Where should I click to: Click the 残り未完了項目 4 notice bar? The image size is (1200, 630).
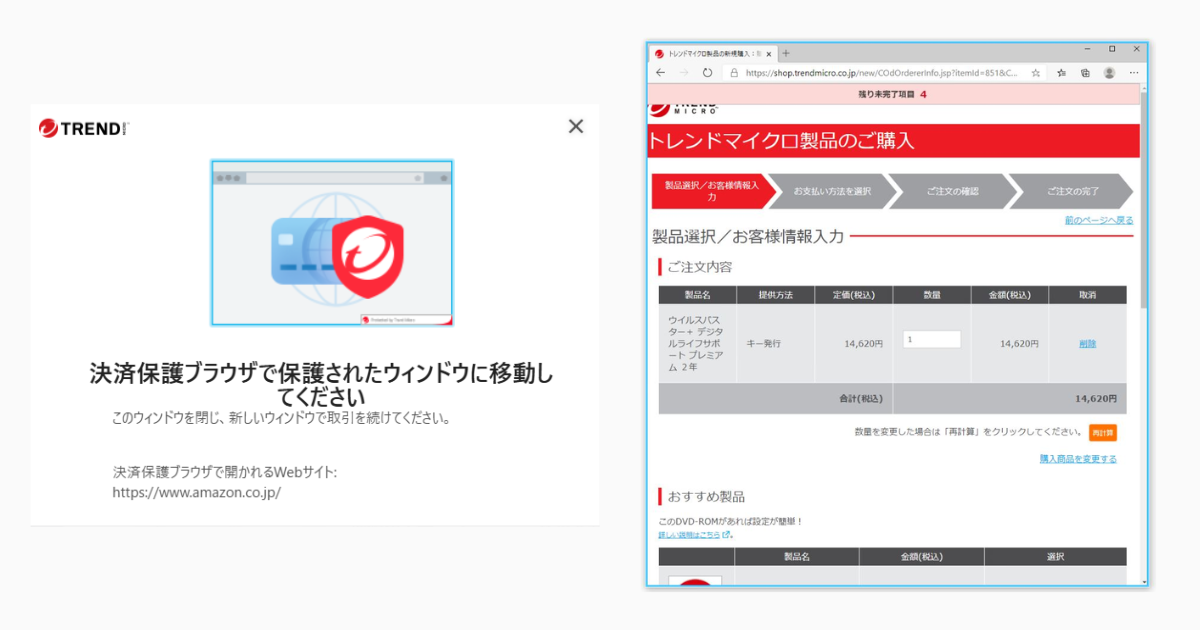coord(894,94)
